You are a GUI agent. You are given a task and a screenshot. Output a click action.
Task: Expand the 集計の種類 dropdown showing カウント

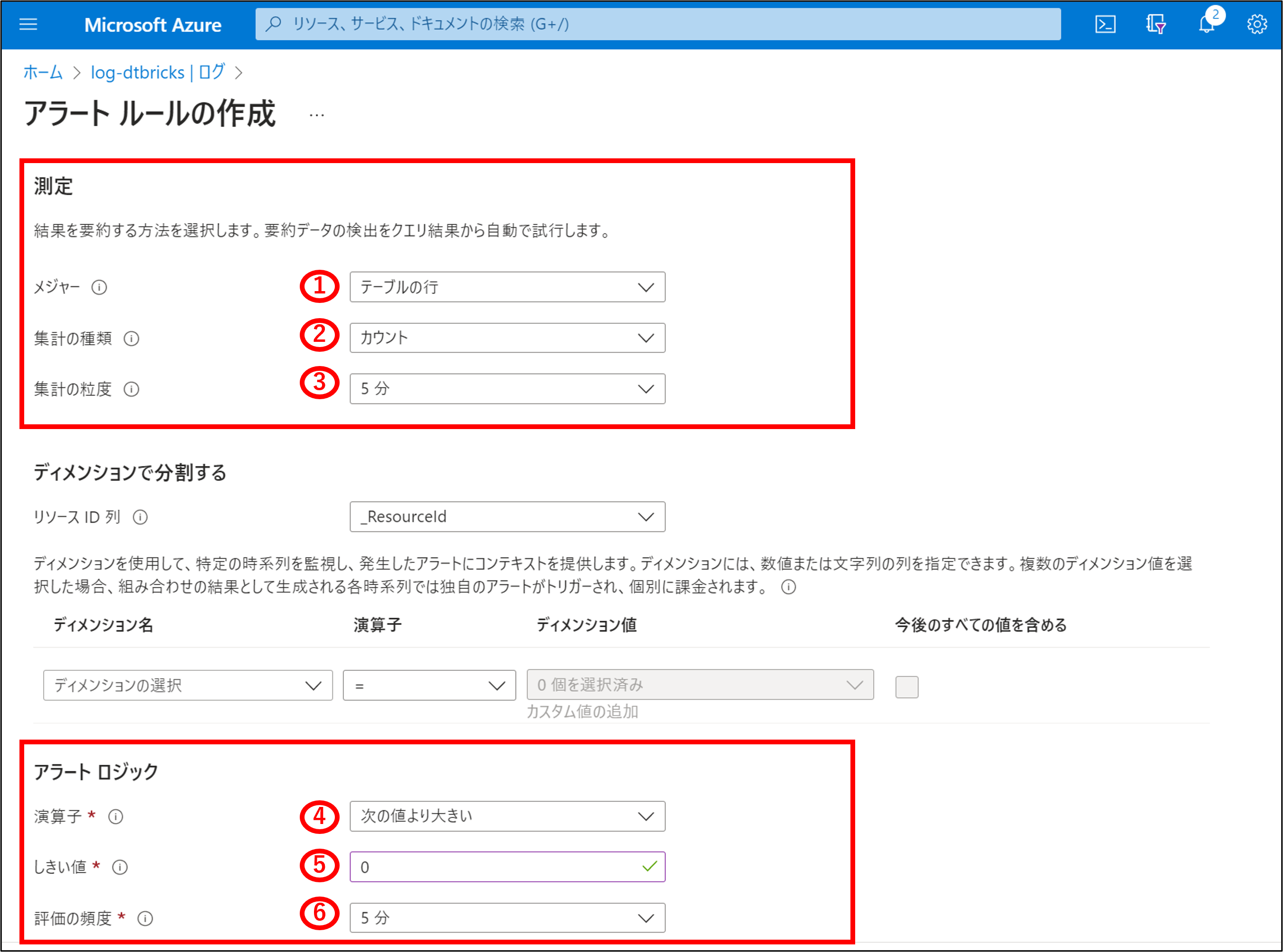tap(507, 338)
